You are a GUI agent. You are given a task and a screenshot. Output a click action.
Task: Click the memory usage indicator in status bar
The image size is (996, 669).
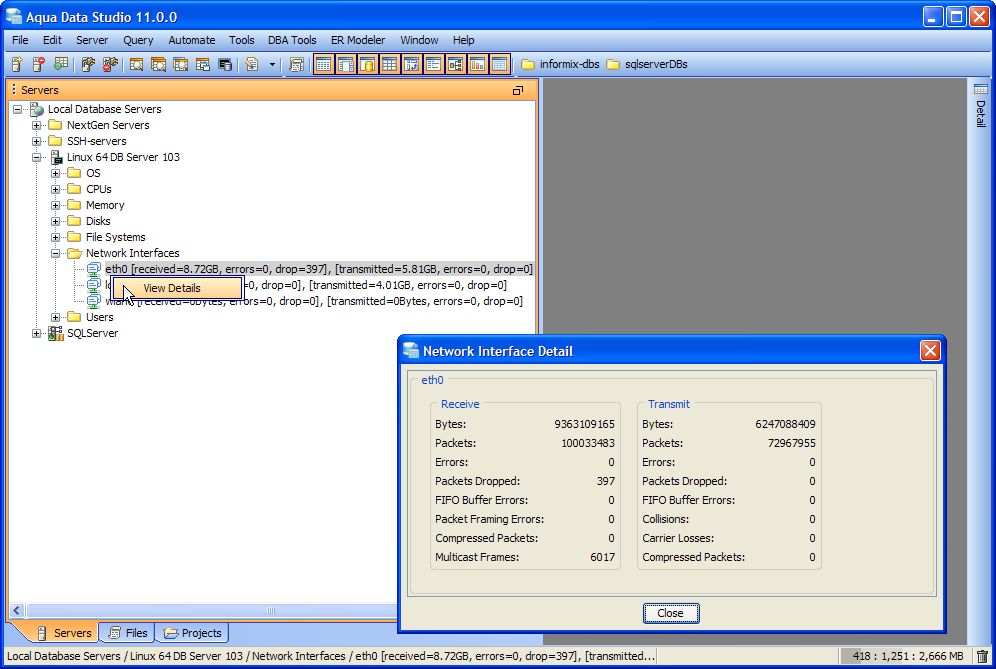tap(908, 656)
